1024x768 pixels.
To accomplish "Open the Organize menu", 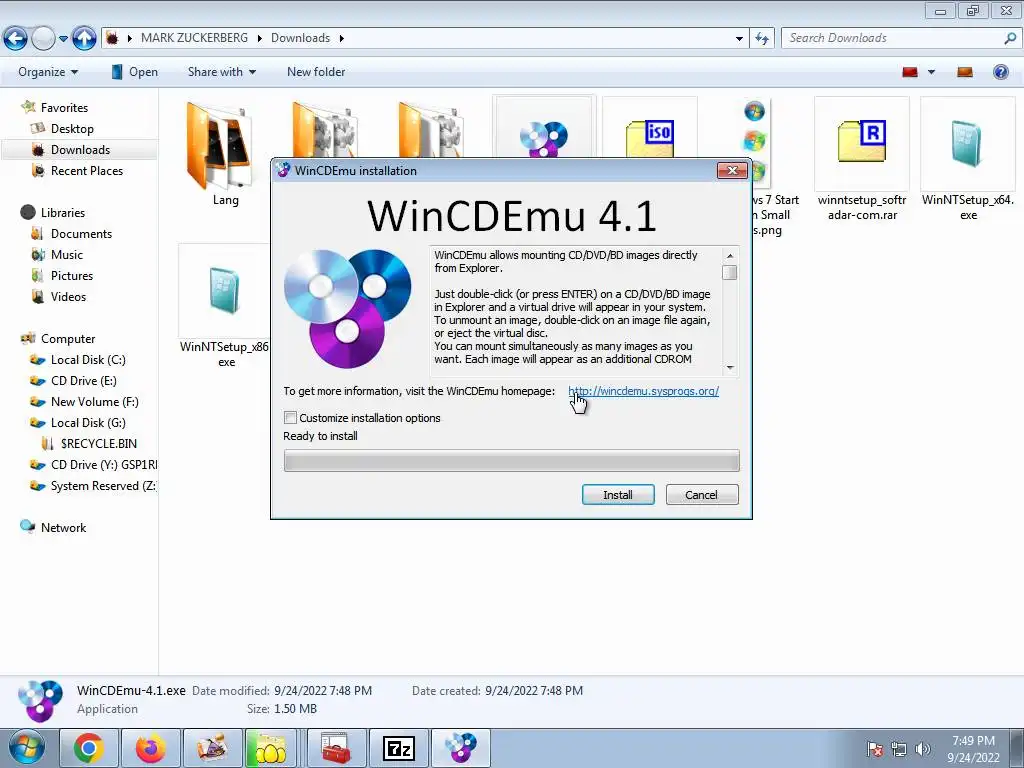I will tap(48, 72).
